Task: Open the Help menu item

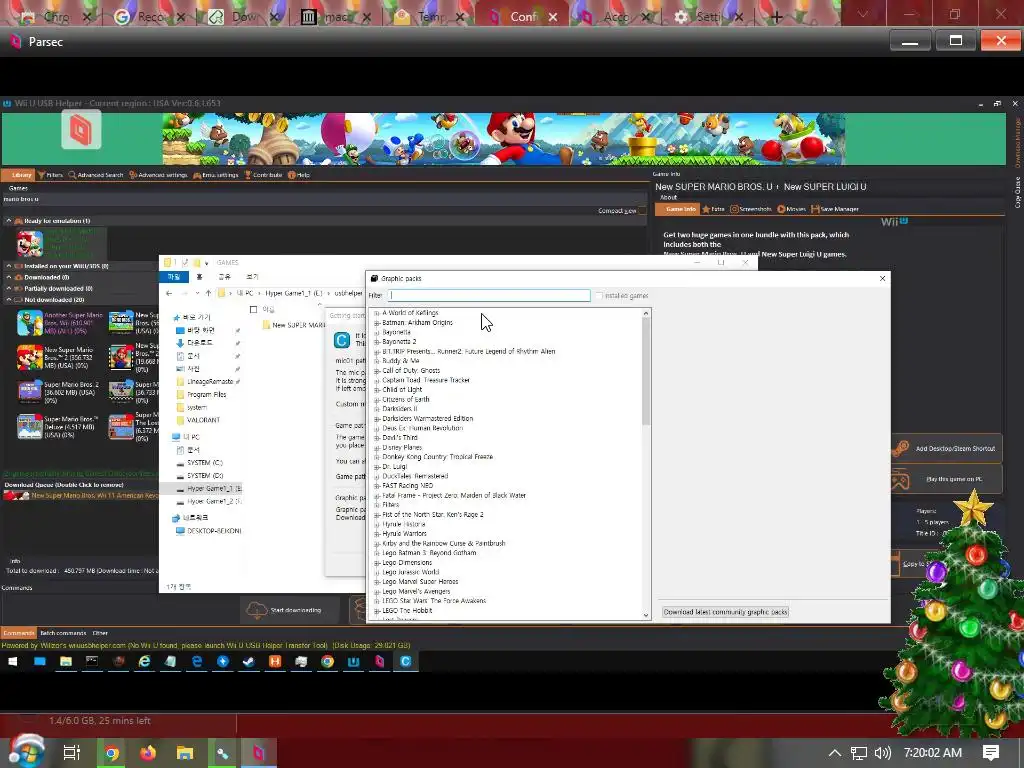Action: (299, 175)
